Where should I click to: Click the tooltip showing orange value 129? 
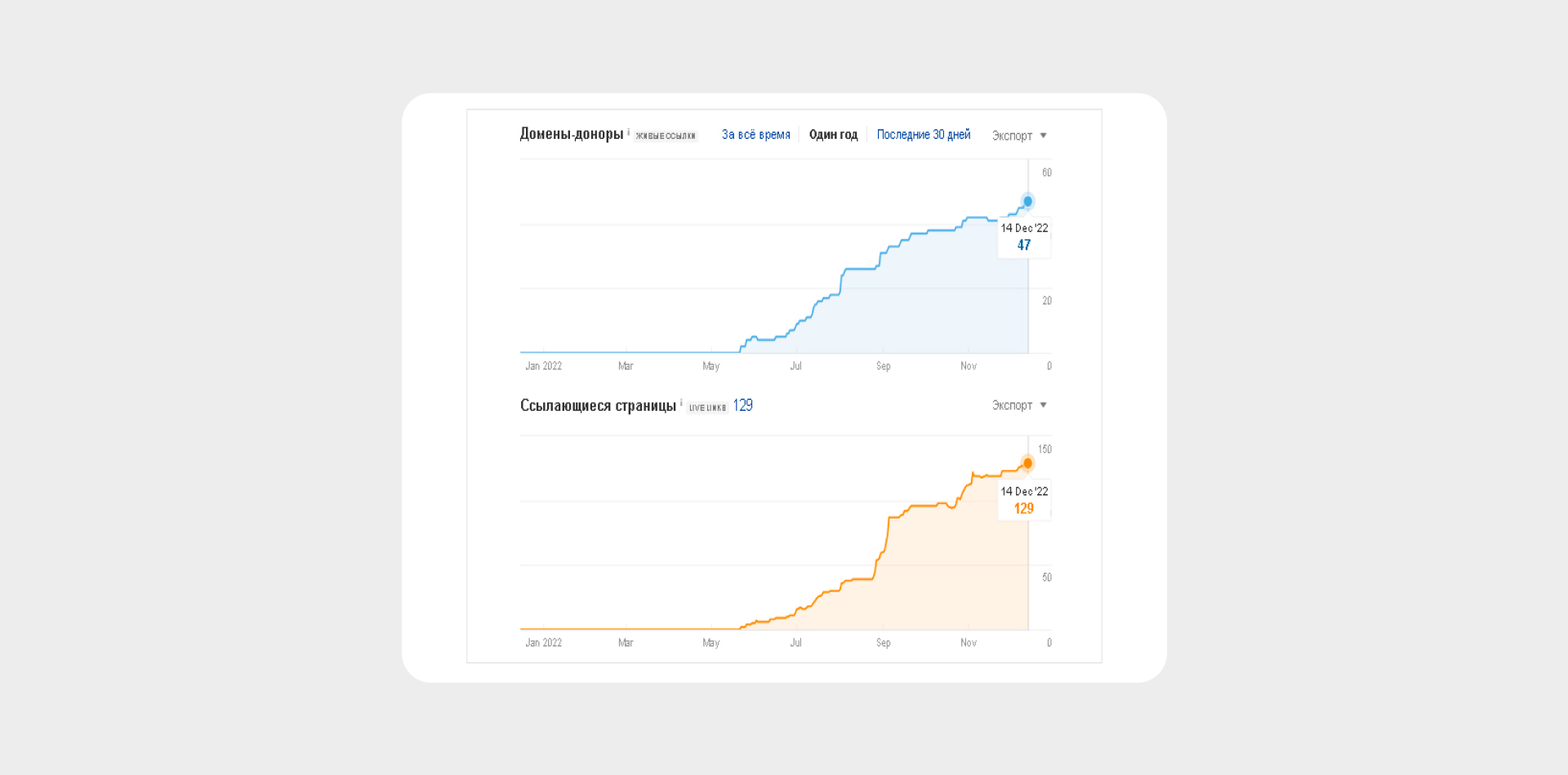(1024, 500)
